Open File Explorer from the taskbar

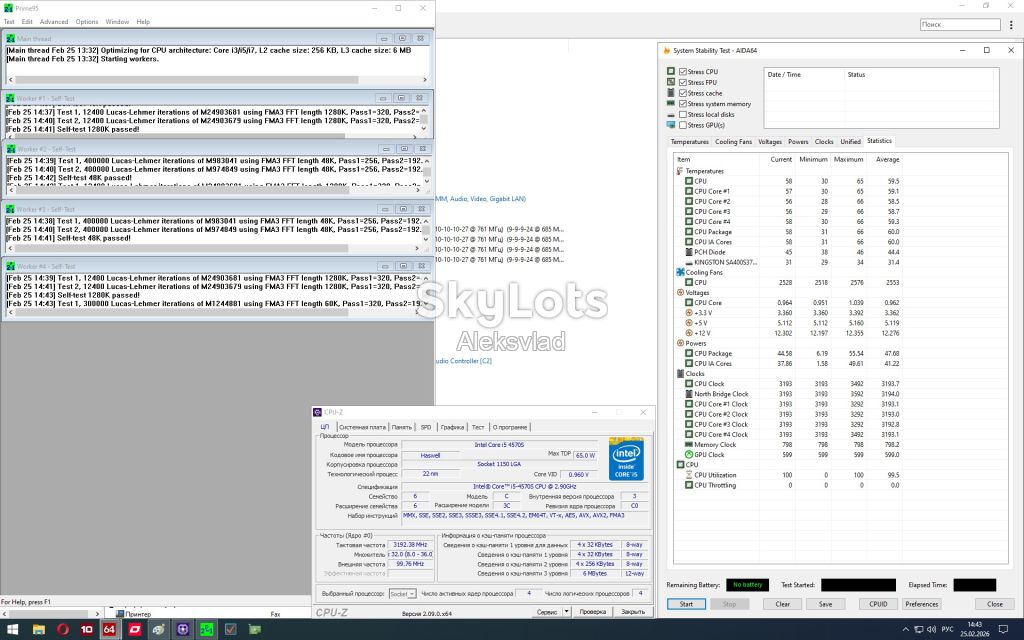tap(39, 630)
